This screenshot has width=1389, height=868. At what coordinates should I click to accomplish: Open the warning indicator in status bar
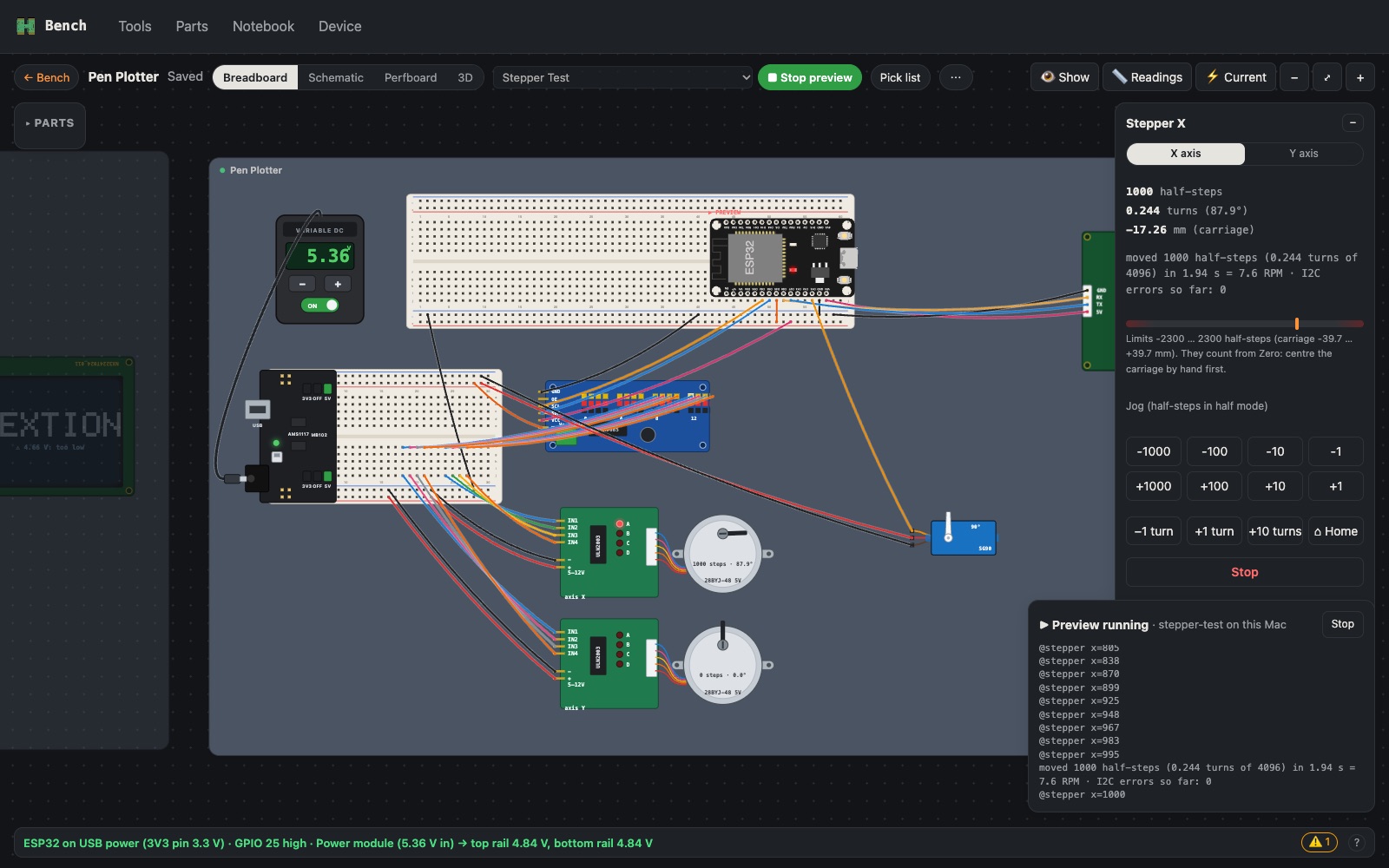click(1319, 842)
